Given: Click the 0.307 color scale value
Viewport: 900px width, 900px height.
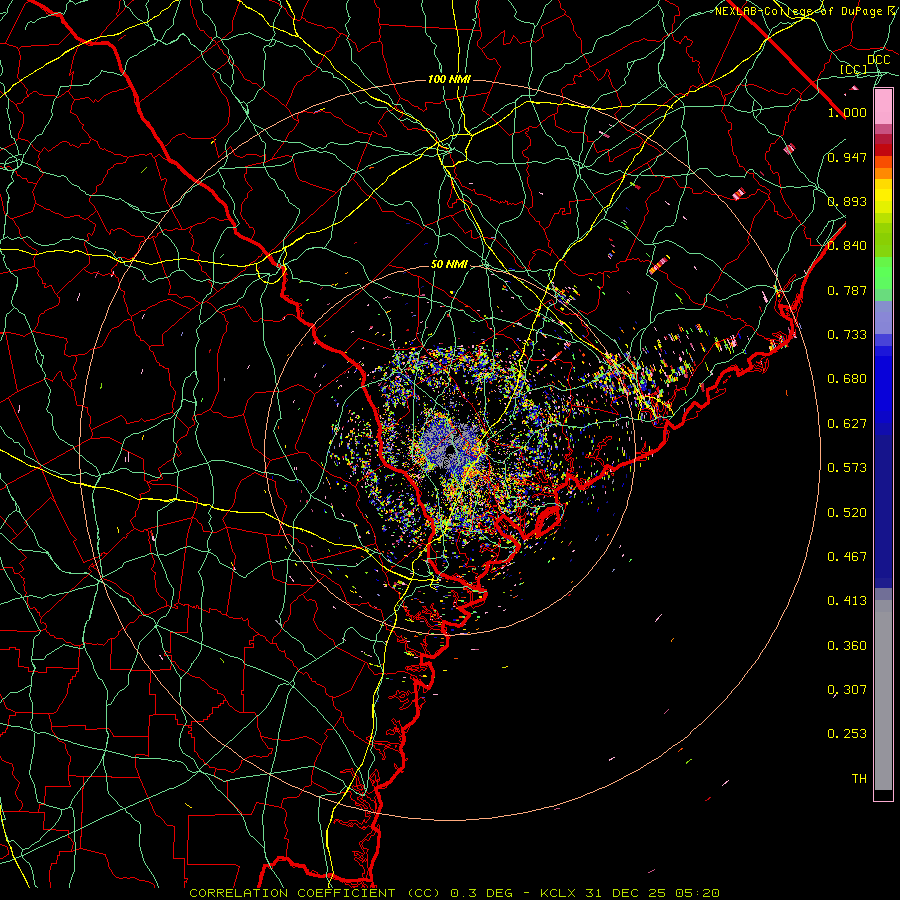Looking at the screenshot, I should click(847, 690).
